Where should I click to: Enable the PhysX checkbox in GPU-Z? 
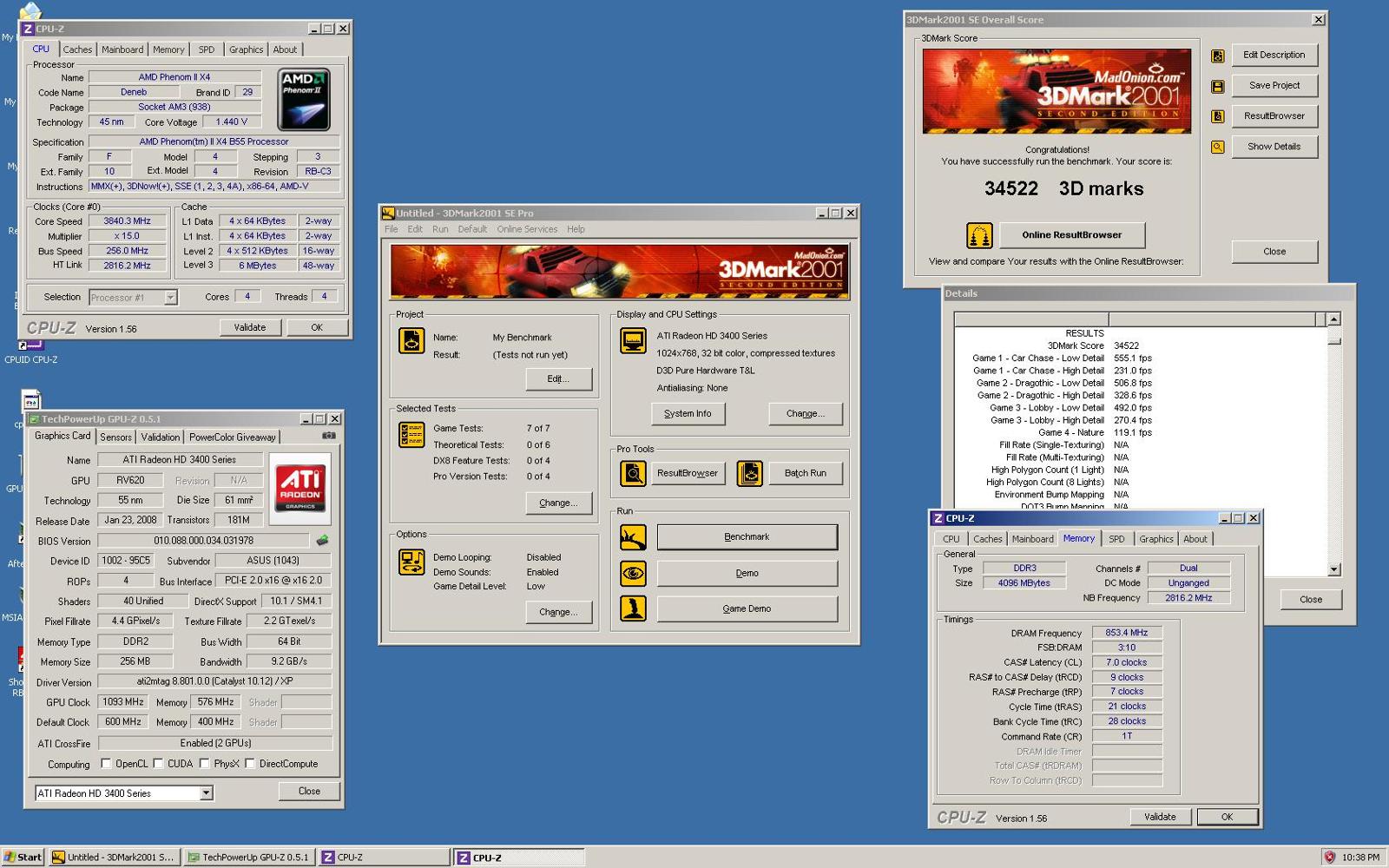204,764
